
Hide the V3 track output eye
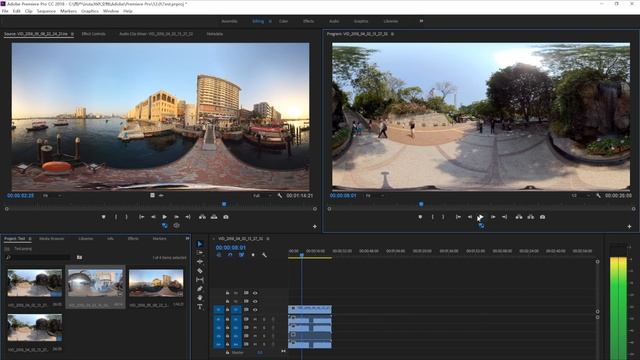click(255, 293)
